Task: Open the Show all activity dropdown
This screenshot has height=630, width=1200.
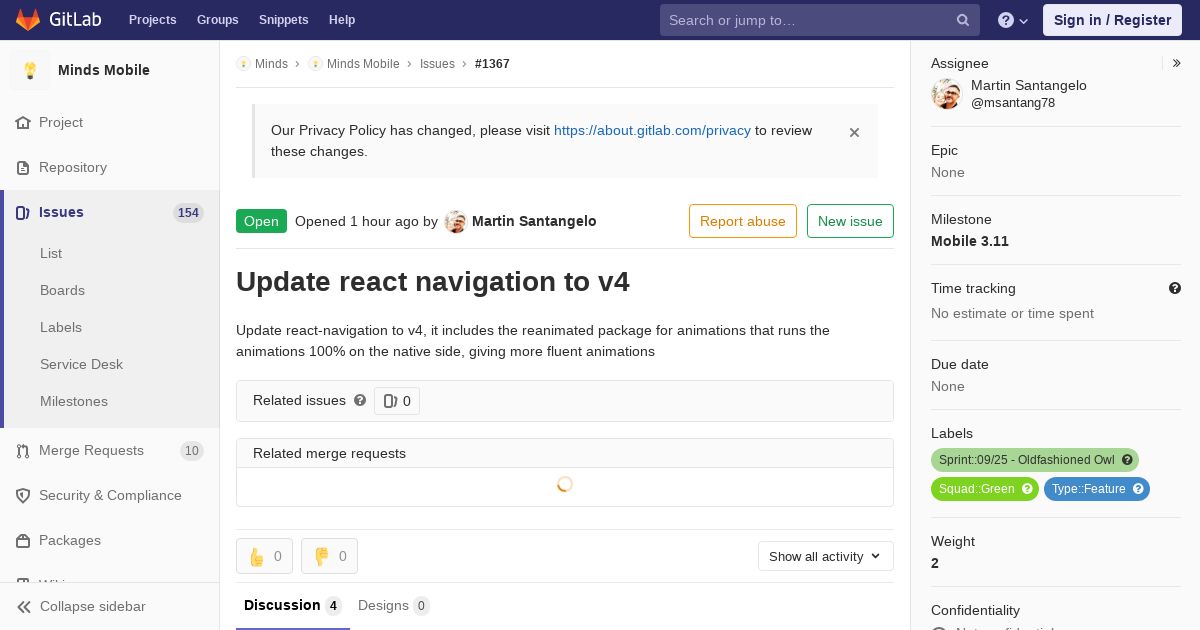Action: pyautogui.click(x=826, y=556)
